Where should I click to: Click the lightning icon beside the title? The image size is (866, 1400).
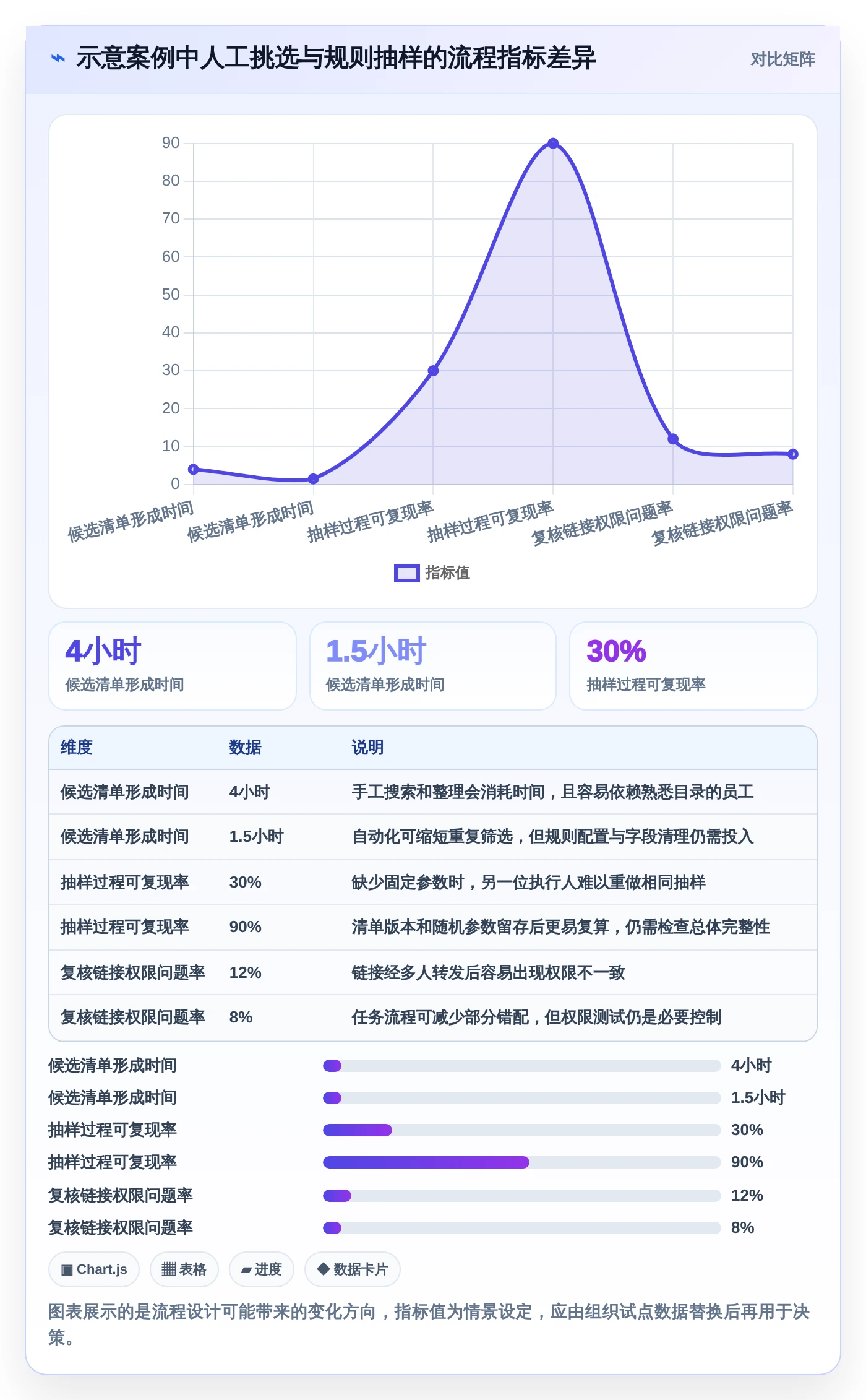coord(58,59)
